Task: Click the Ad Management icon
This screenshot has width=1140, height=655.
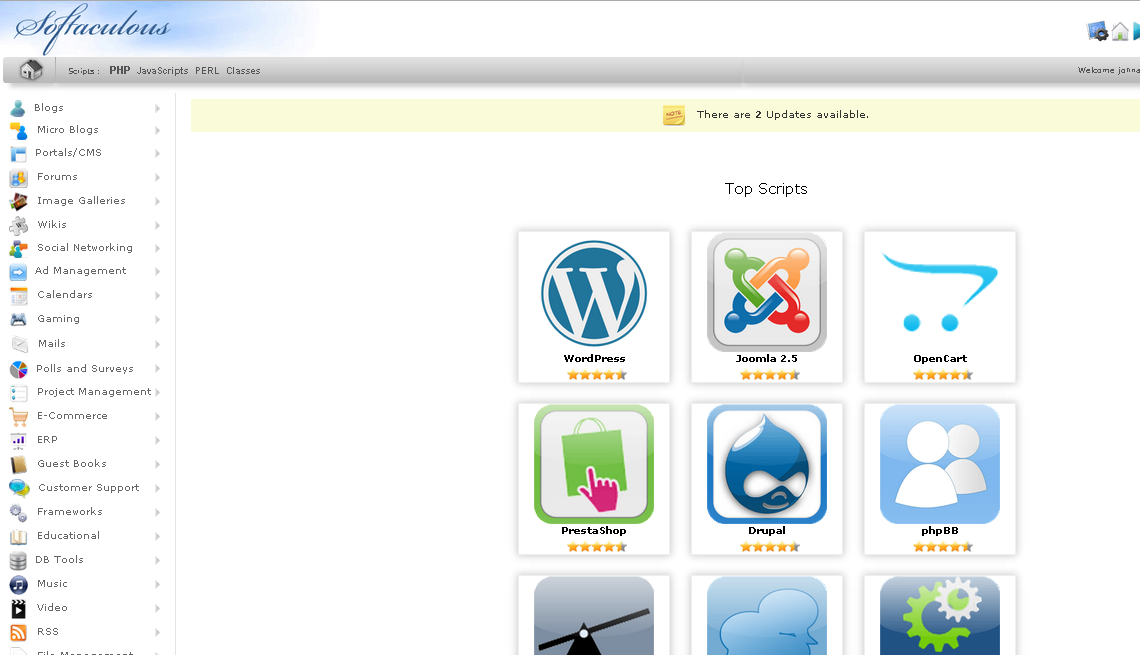Action: pyautogui.click(x=18, y=272)
